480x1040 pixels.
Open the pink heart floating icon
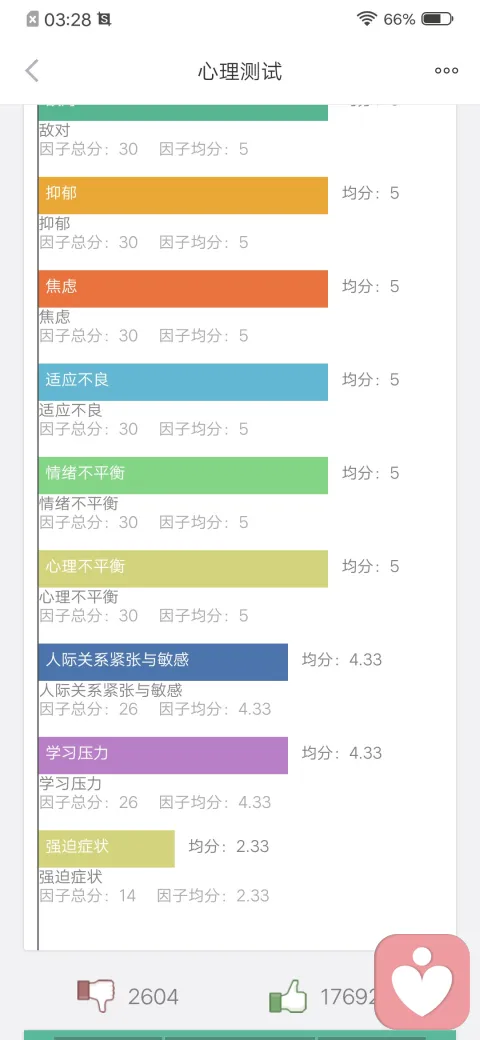pyautogui.click(x=422, y=981)
